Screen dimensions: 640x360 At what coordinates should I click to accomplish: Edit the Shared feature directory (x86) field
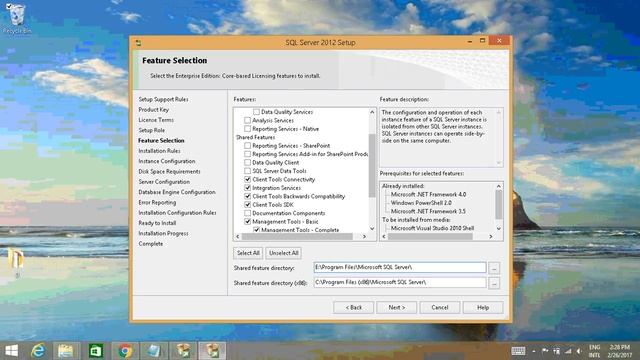pos(400,282)
